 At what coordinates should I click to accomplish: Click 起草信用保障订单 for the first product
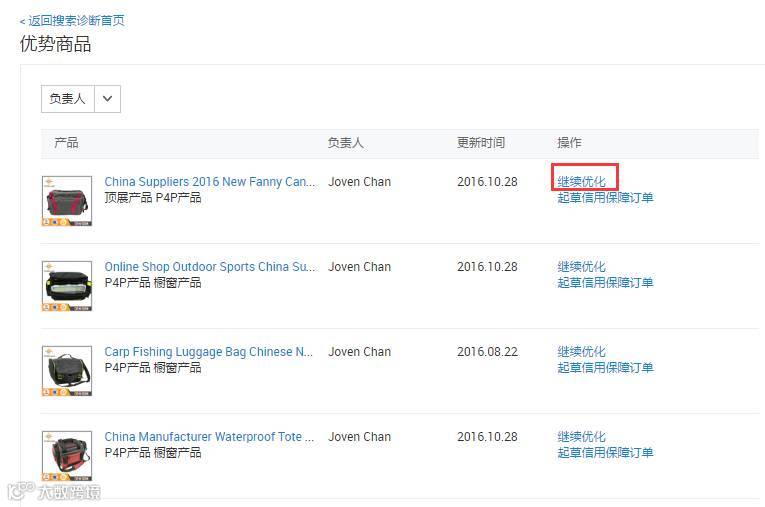click(x=605, y=198)
